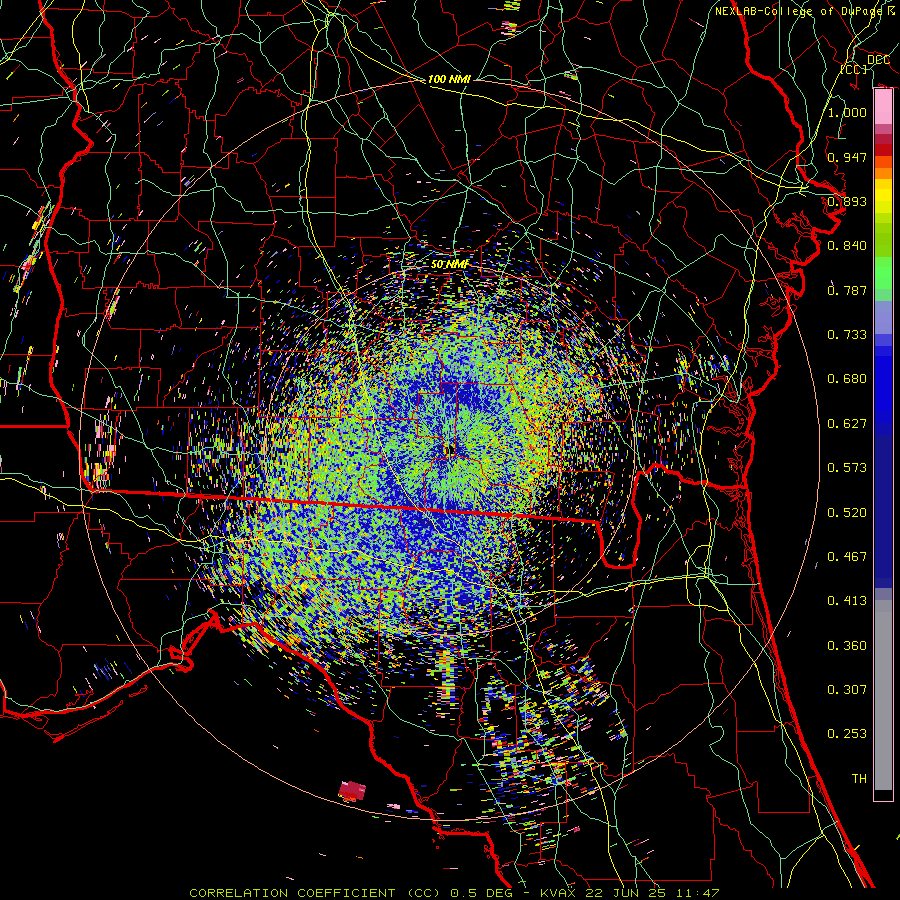This screenshot has width=900, height=900.
Task: Click the pink swatch at top of color bar
Action: [x=883, y=107]
